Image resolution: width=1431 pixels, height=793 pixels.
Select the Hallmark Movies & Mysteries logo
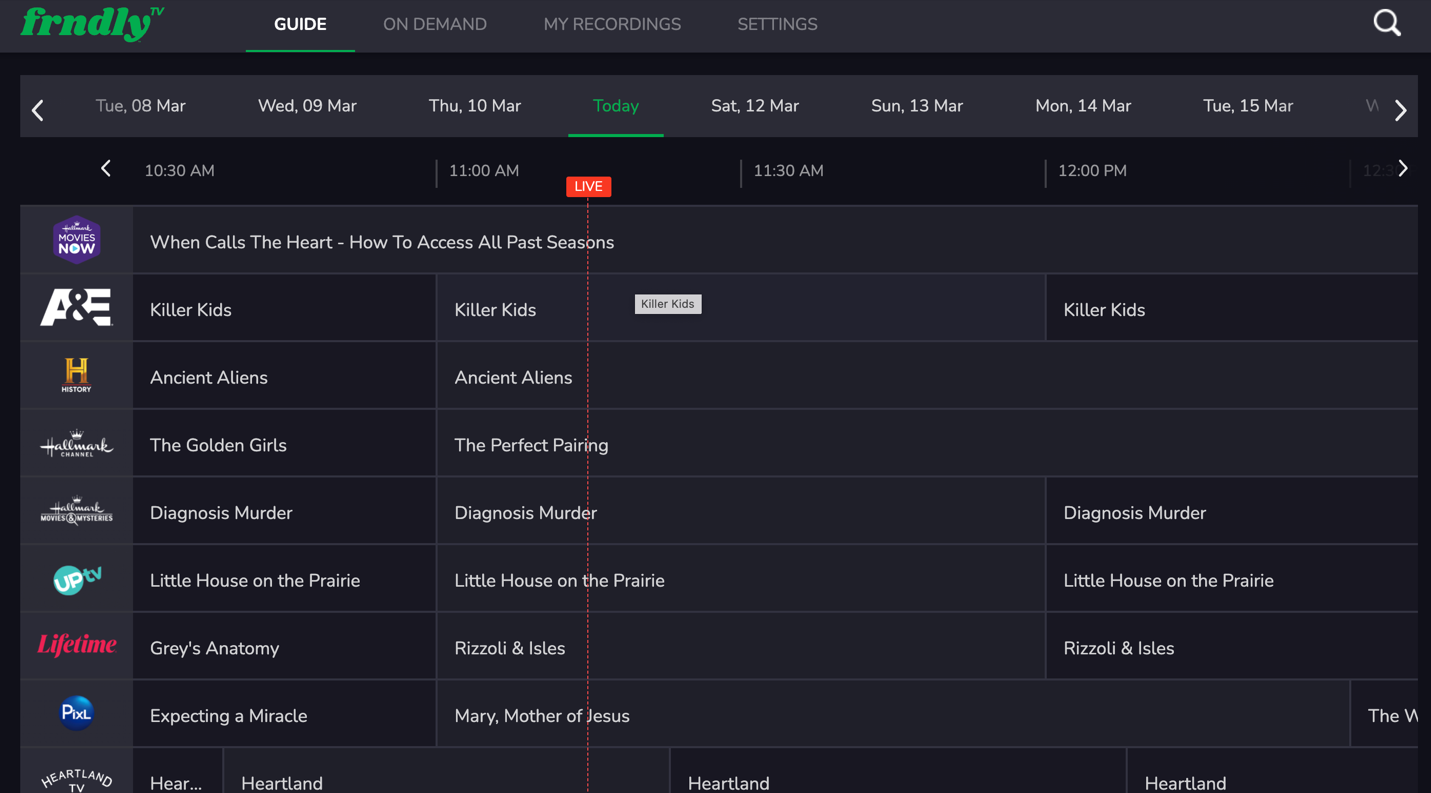(x=77, y=511)
